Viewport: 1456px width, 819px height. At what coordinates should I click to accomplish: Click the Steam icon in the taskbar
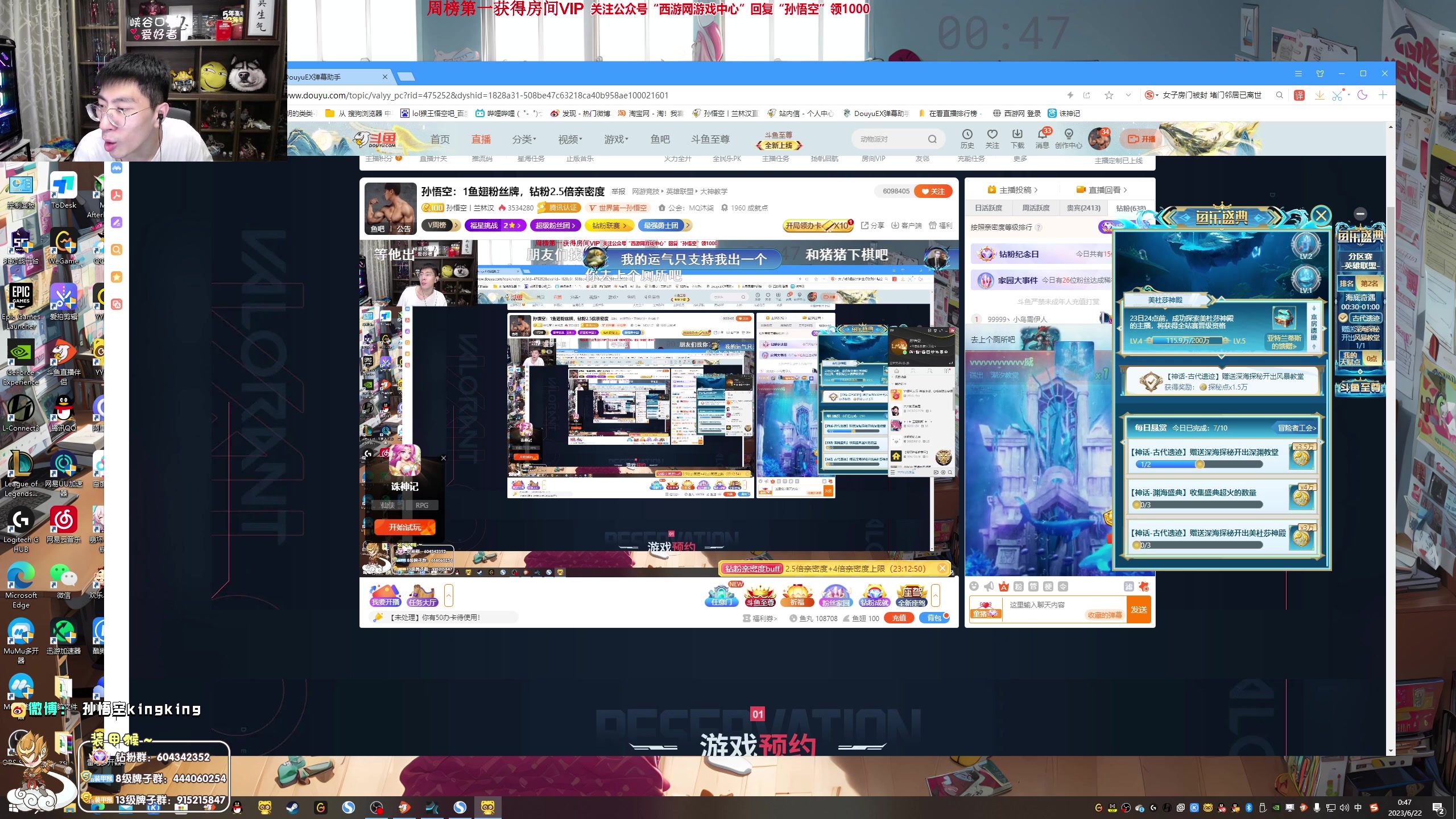(293, 808)
